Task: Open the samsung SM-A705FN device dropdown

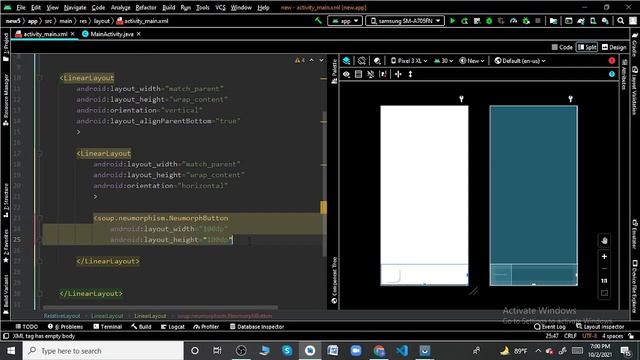Action: 405,21
